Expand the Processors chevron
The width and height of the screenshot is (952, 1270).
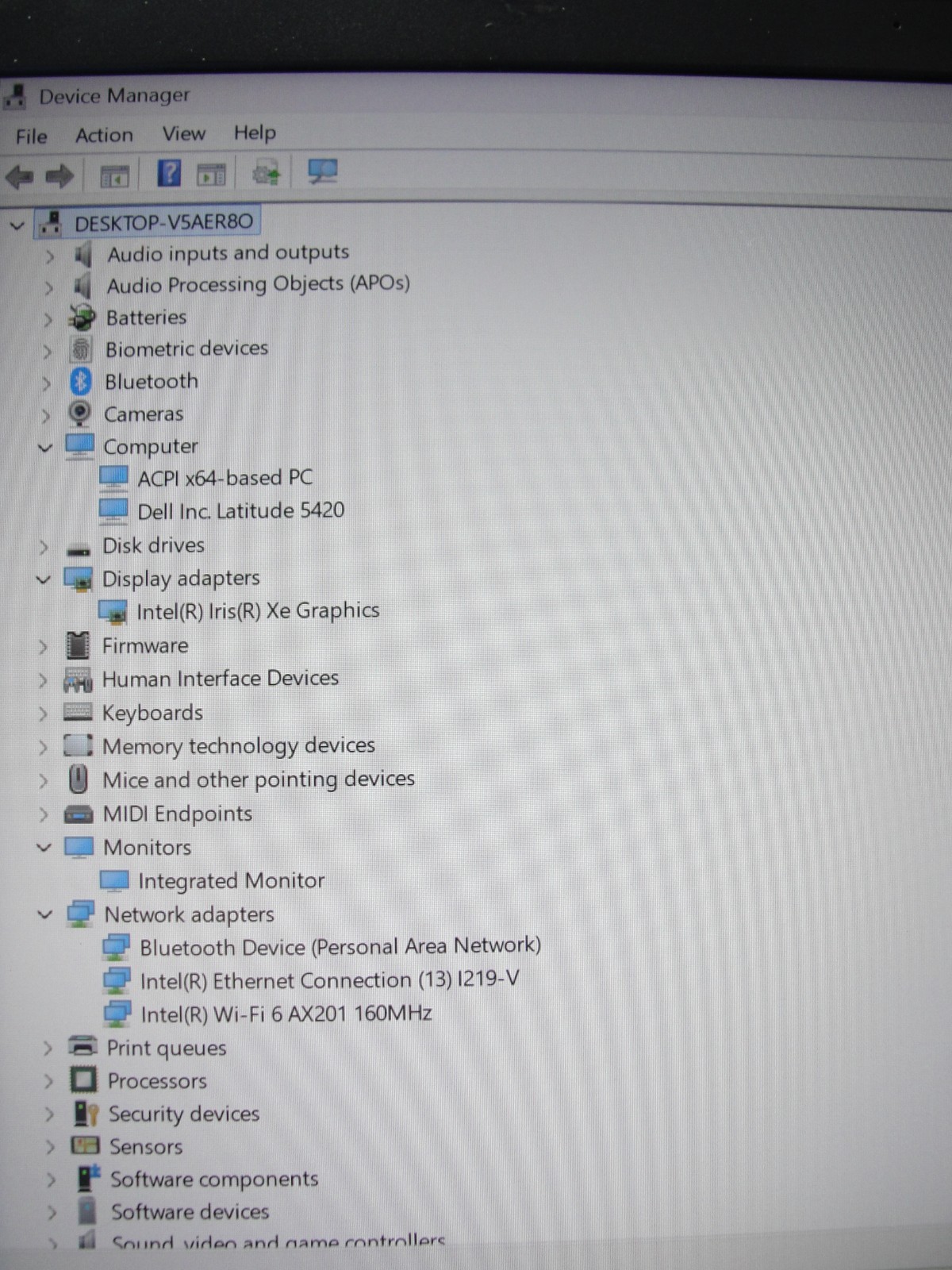48,1081
